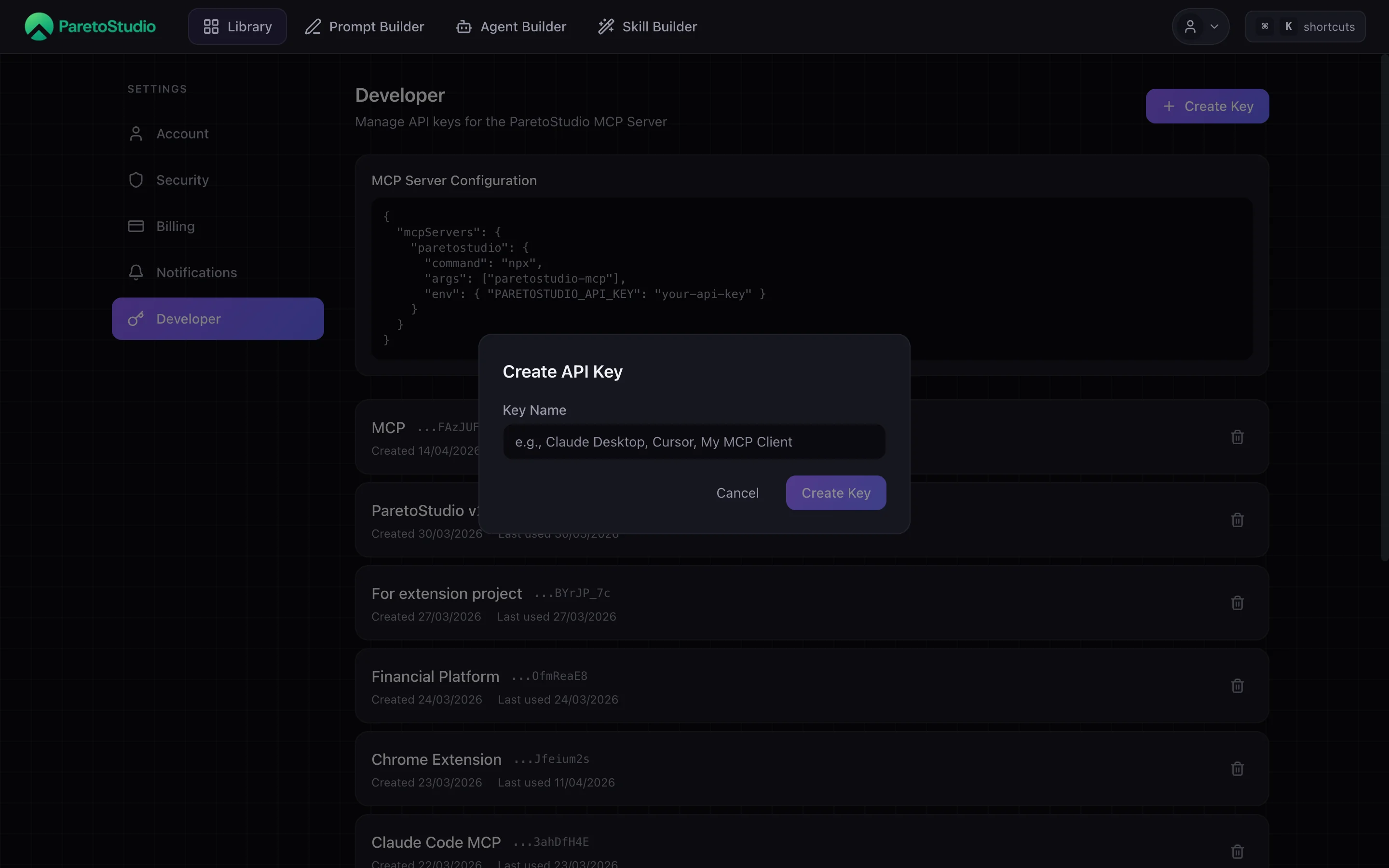This screenshot has width=1389, height=868.
Task: Click the "For extension project" key name
Action: (x=447, y=594)
